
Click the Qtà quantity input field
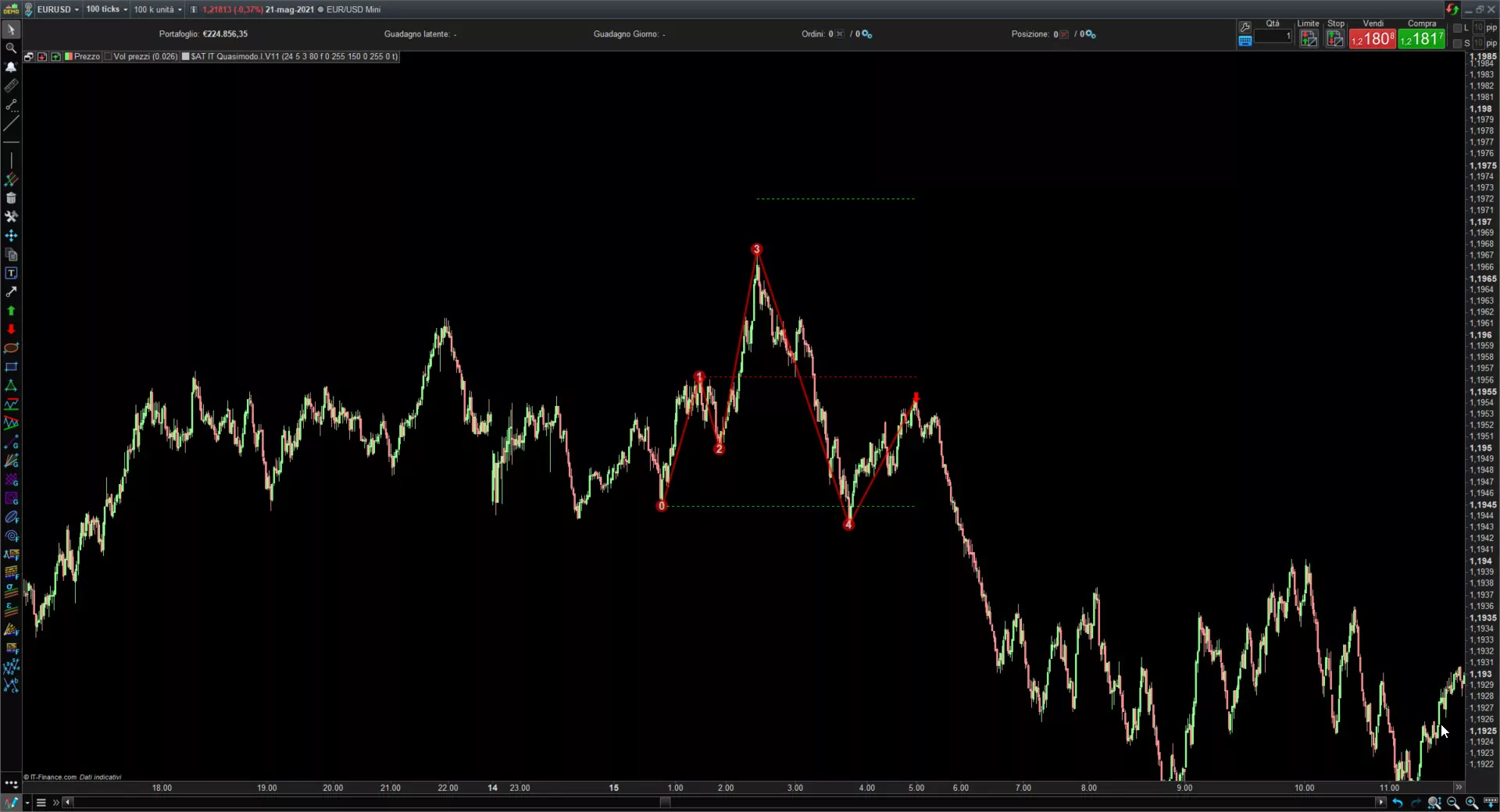tap(1273, 36)
